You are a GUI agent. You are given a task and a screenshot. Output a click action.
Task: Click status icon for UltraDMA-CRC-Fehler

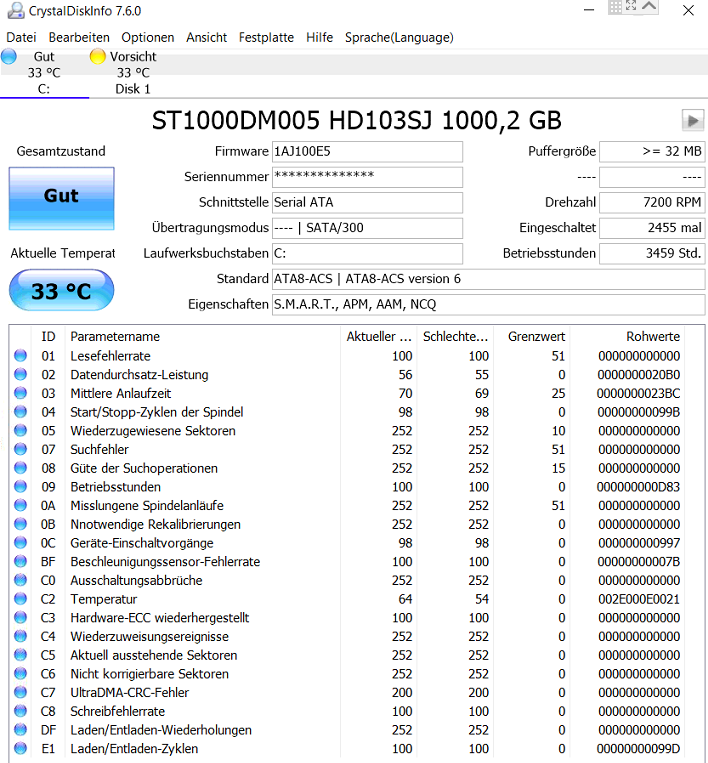(20, 692)
